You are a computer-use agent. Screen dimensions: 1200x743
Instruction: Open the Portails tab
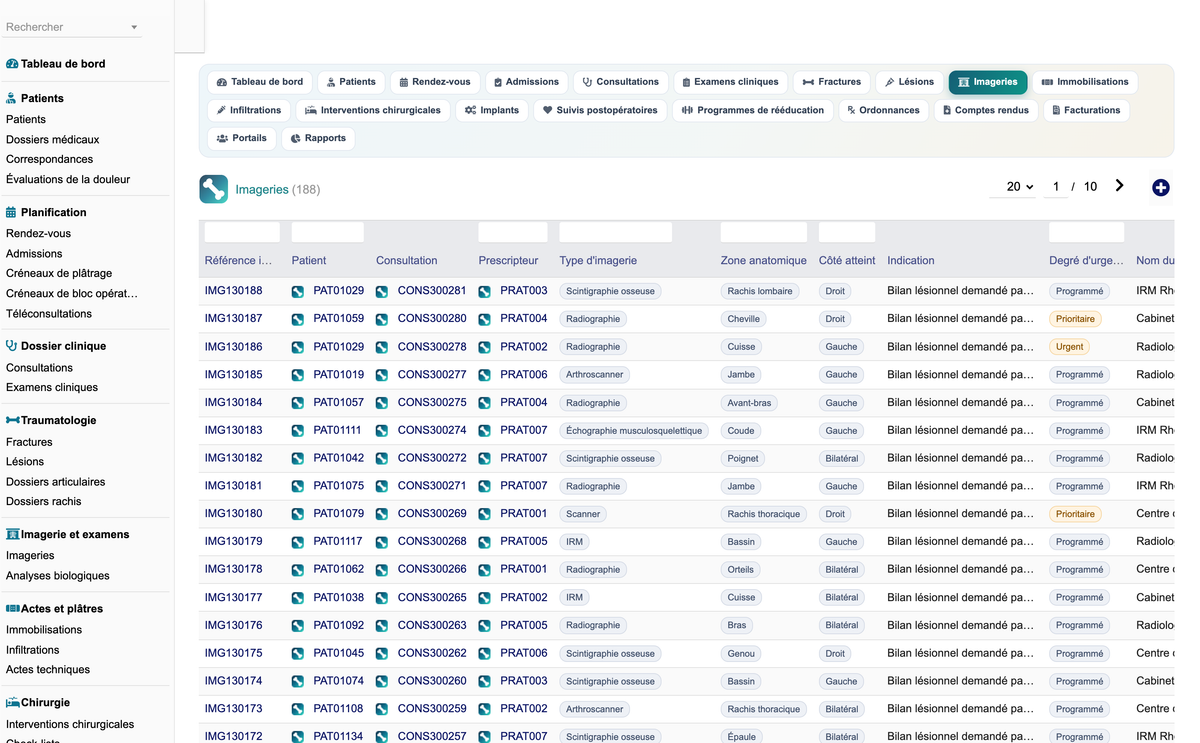(241, 138)
